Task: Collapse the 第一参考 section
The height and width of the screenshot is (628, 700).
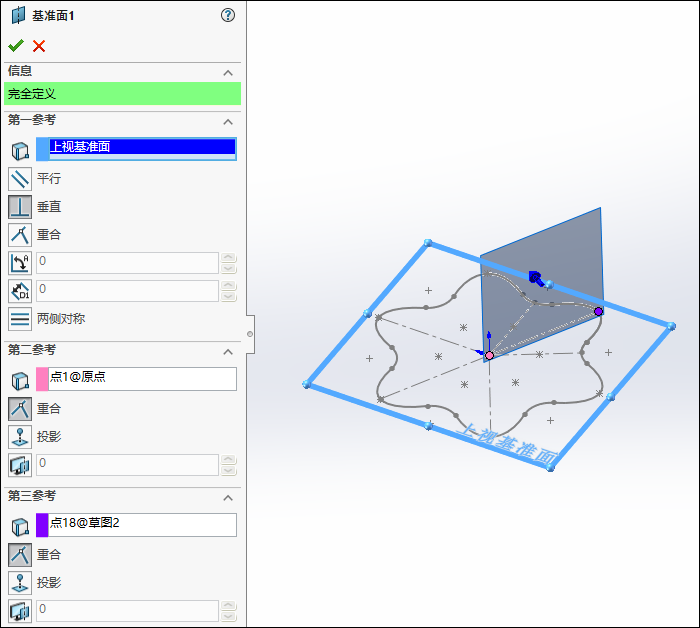Action: 228,121
